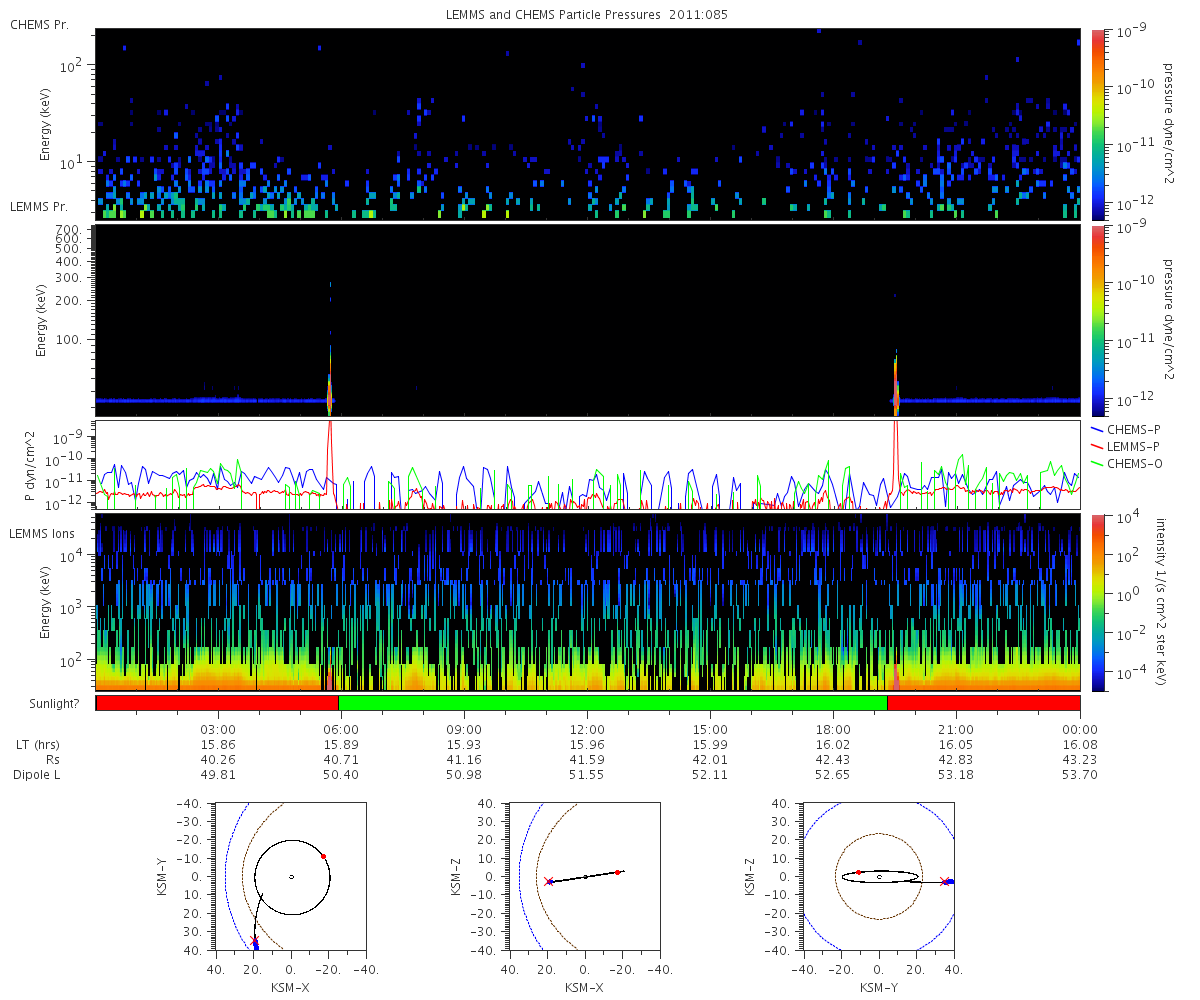This screenshot has width=1200, height=1000.
Task: Click the KSM-Y versus KSM-Z orbit plot
Action: tap(878, 876)
